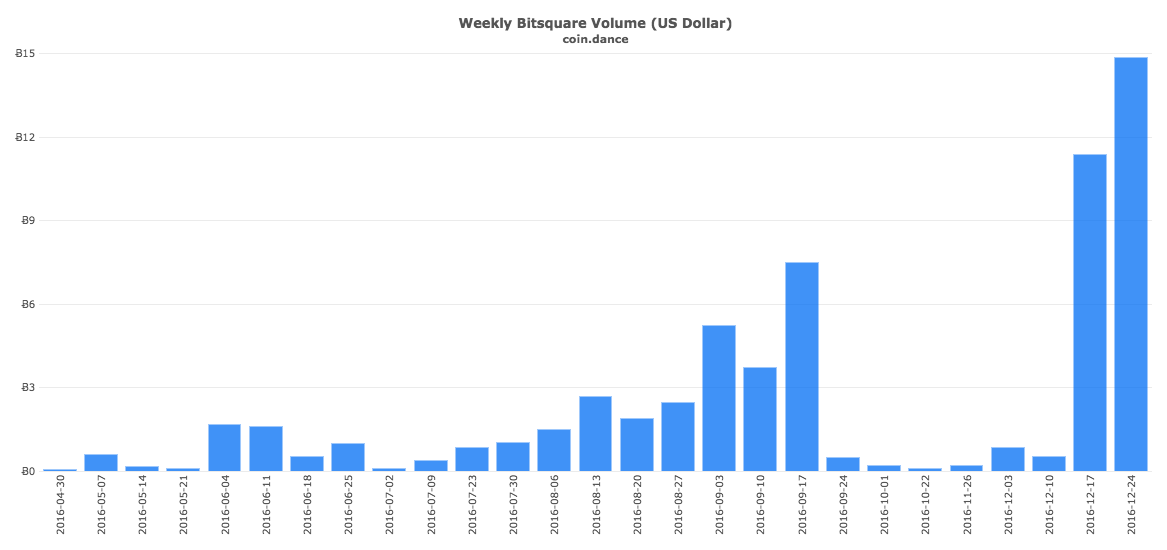Click the 2016-09-17 bar
The image size is (1167, 550).
click(x=801, y=366)
